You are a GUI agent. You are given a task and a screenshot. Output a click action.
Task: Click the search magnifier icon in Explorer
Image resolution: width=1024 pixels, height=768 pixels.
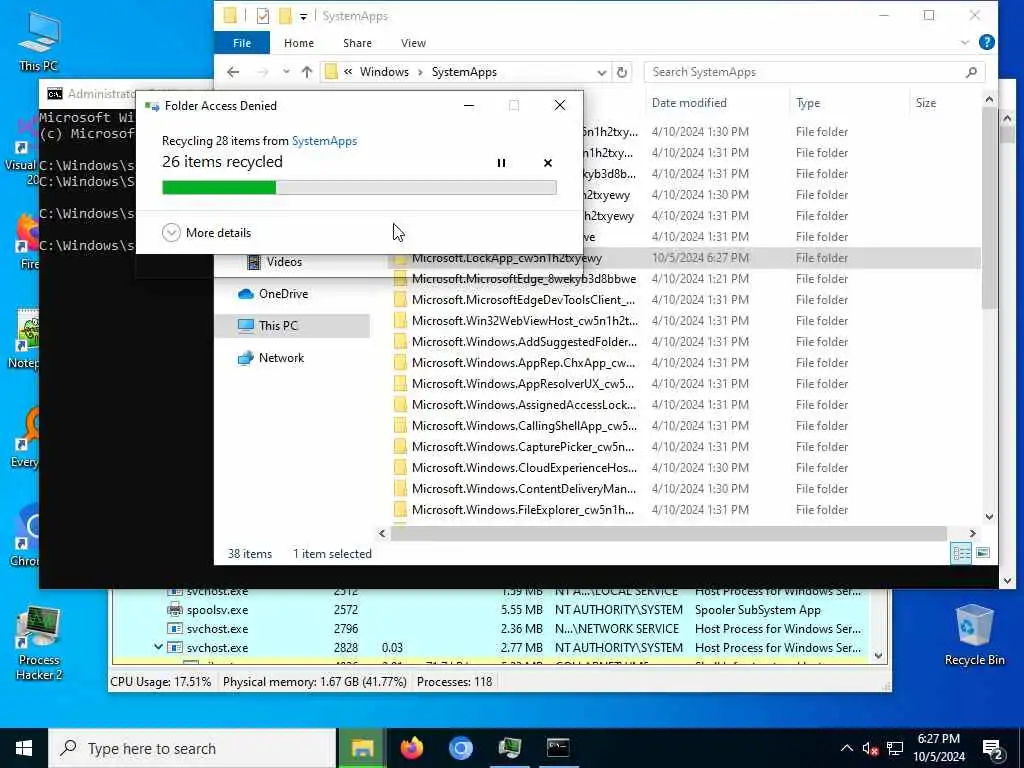point(972,72)
